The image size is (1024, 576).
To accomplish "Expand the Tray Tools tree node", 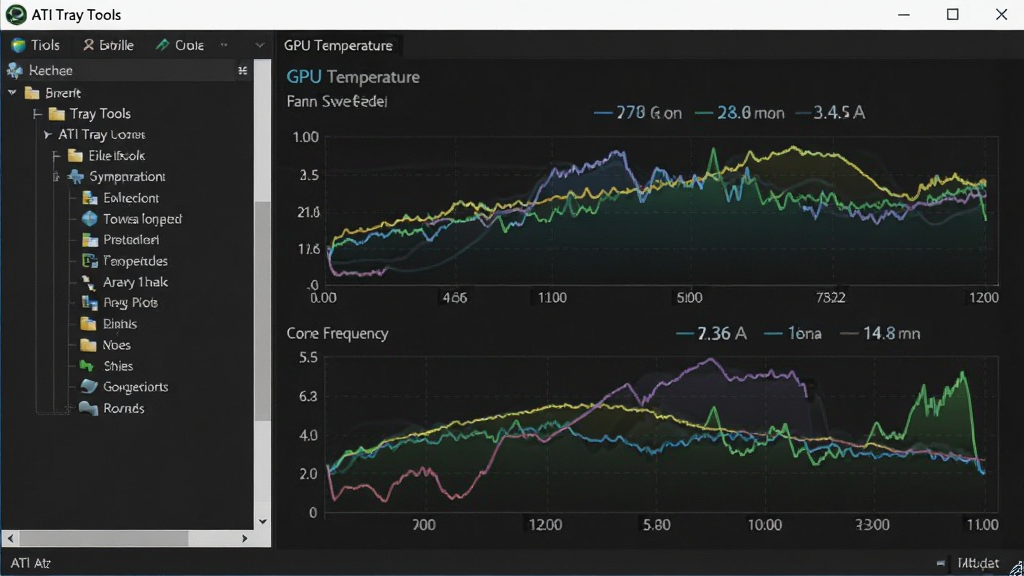I will 38,114.
